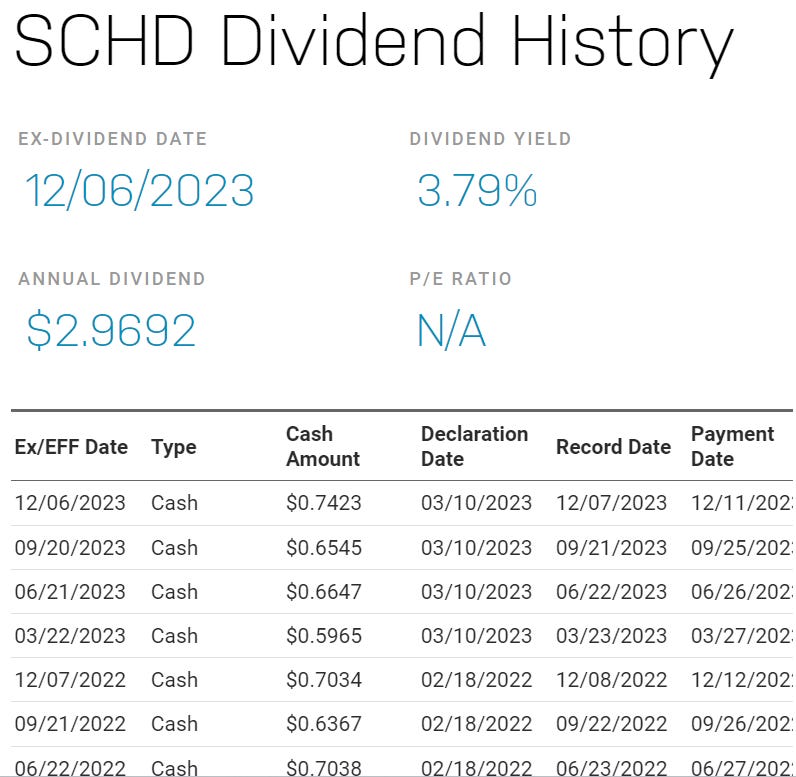The width and height of the screenshot is (796, 777).
Task: Click the SCHD Dividend History heading
Action: (x=374, y=44)
